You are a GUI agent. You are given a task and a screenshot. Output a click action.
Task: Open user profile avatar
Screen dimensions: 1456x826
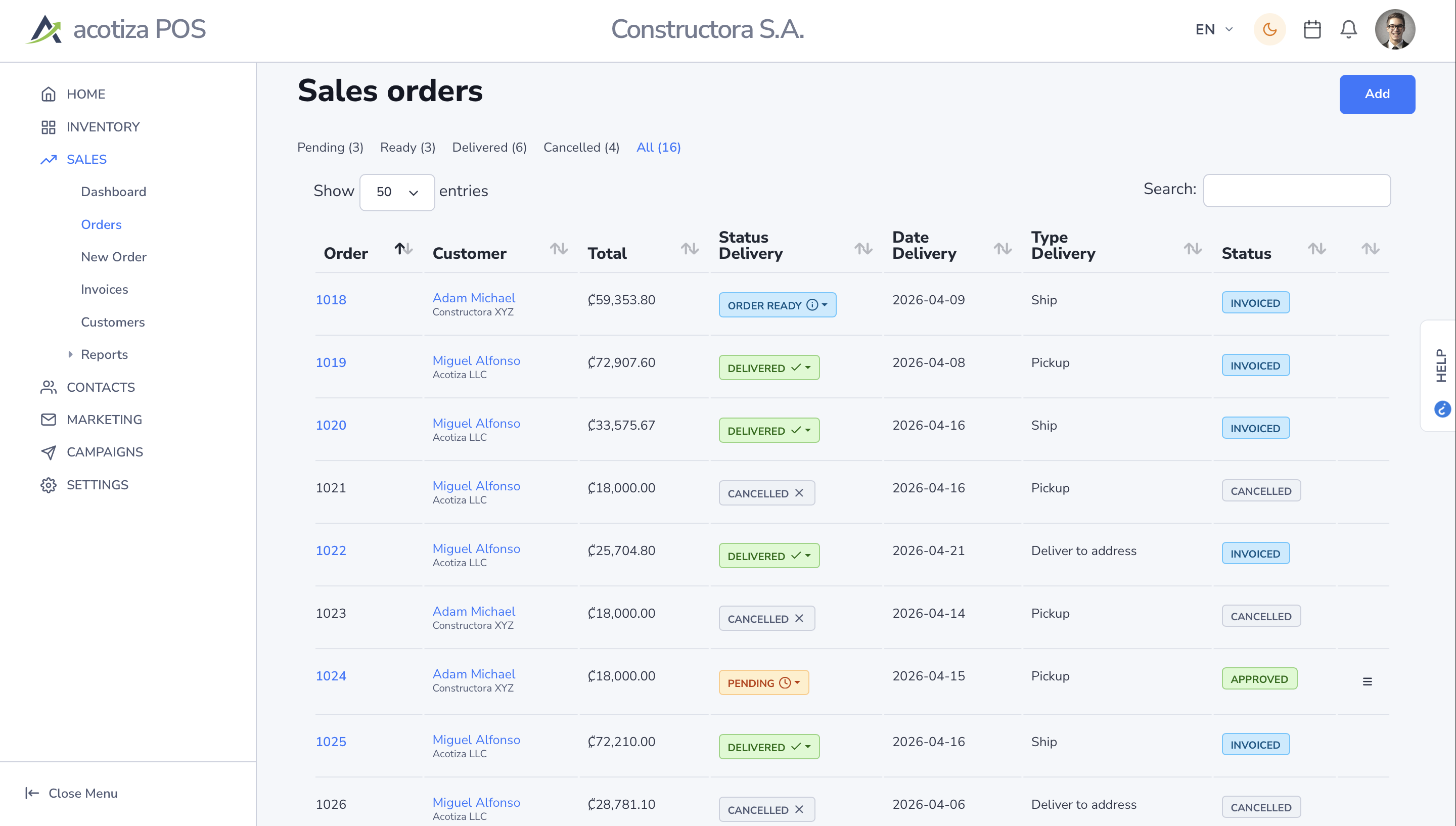[x=1395, y=29]
